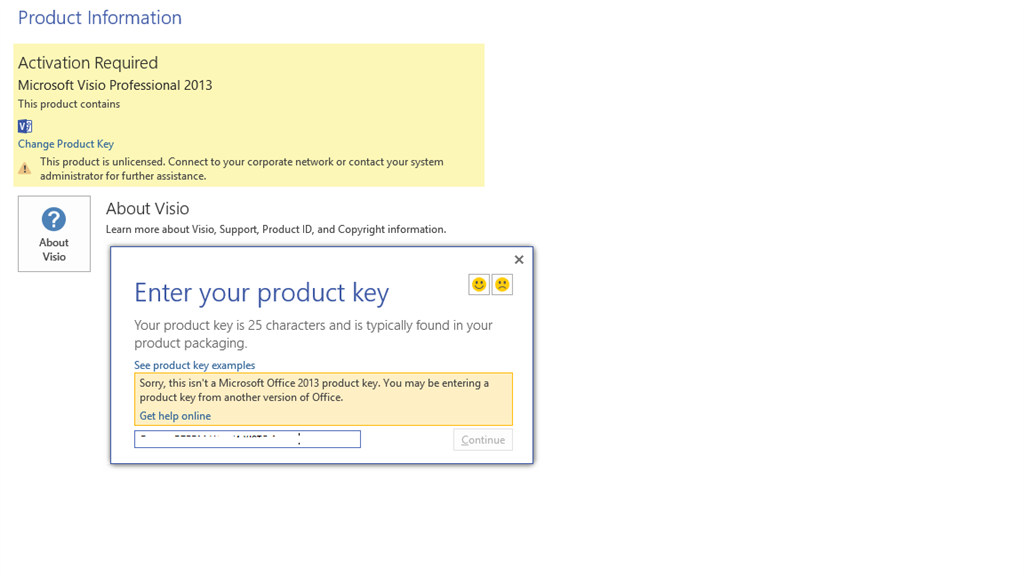The height and width of the screenshot is (576, 1024).
Task: Click the Product Information heading
Action: [100, 18]
